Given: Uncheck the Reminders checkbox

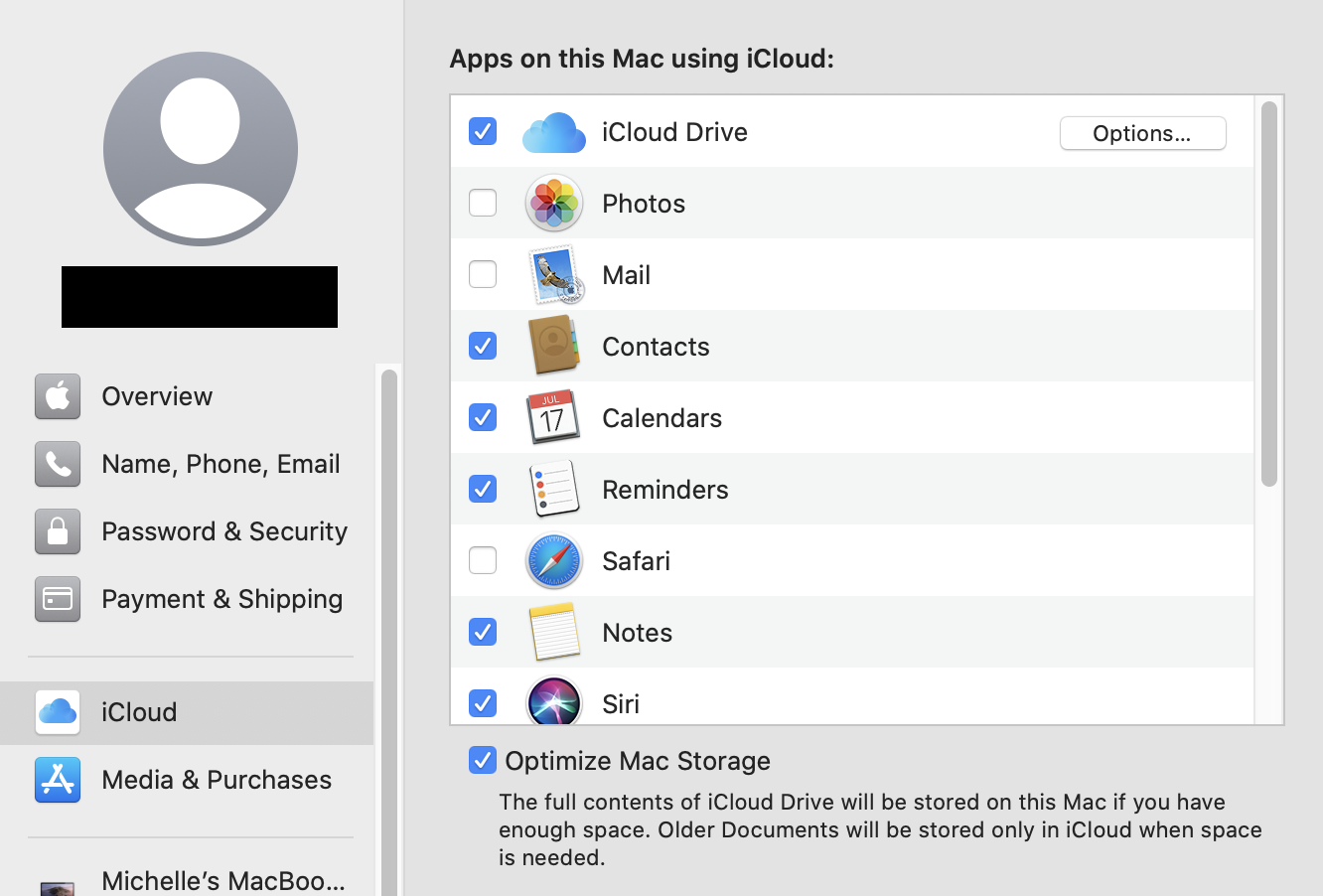Looking at the screenshot, I should coord(483,489).
